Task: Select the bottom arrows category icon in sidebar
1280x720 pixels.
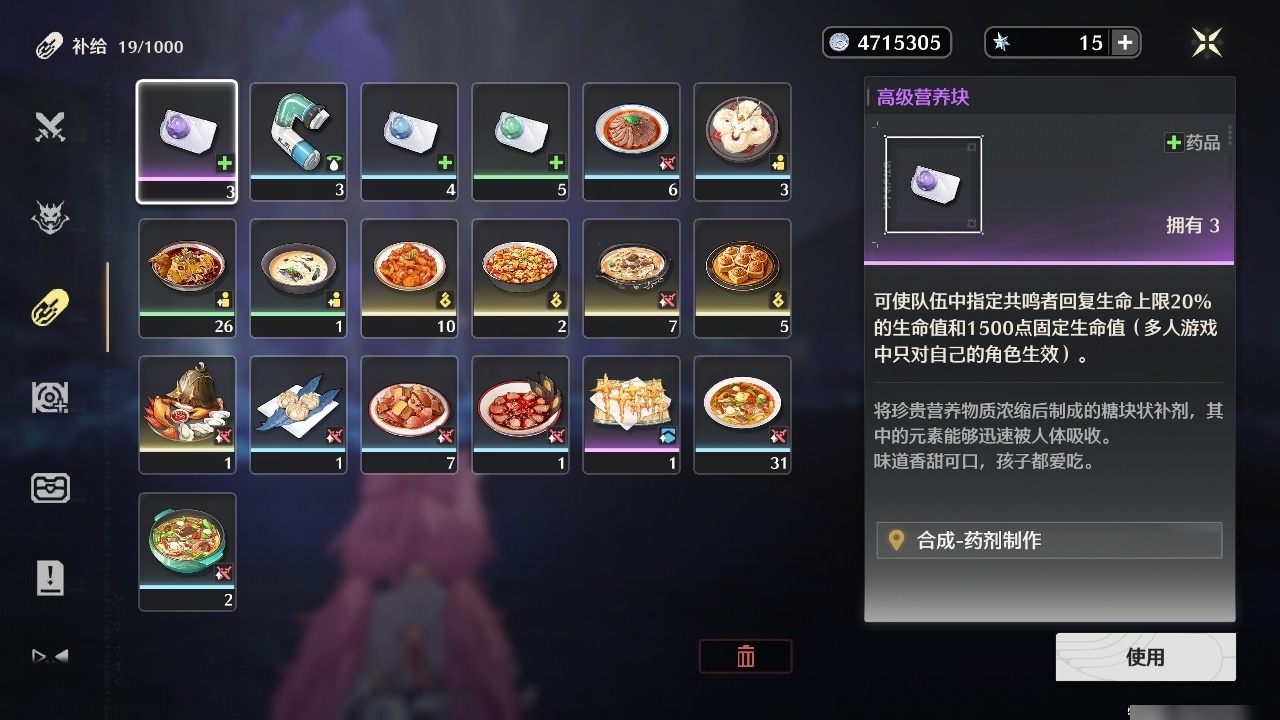Action: (x=50, y=656)
